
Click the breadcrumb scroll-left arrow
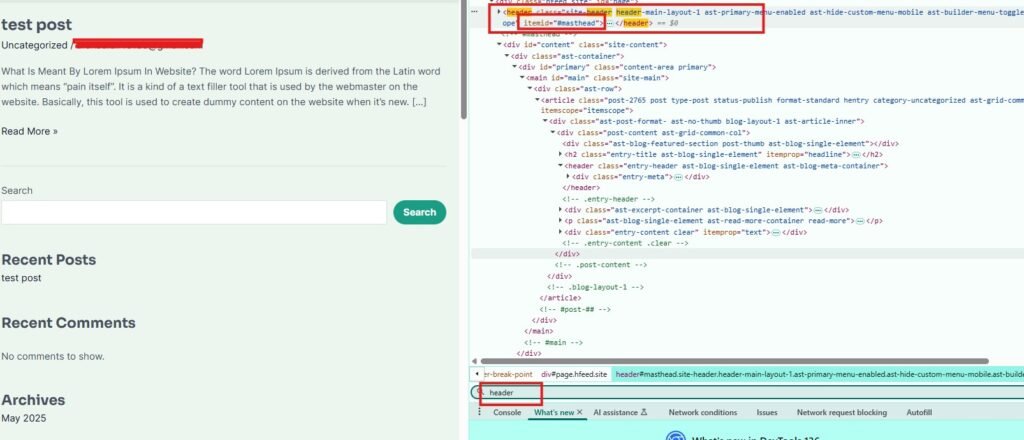pyautogui.click(x=475, y=374)
